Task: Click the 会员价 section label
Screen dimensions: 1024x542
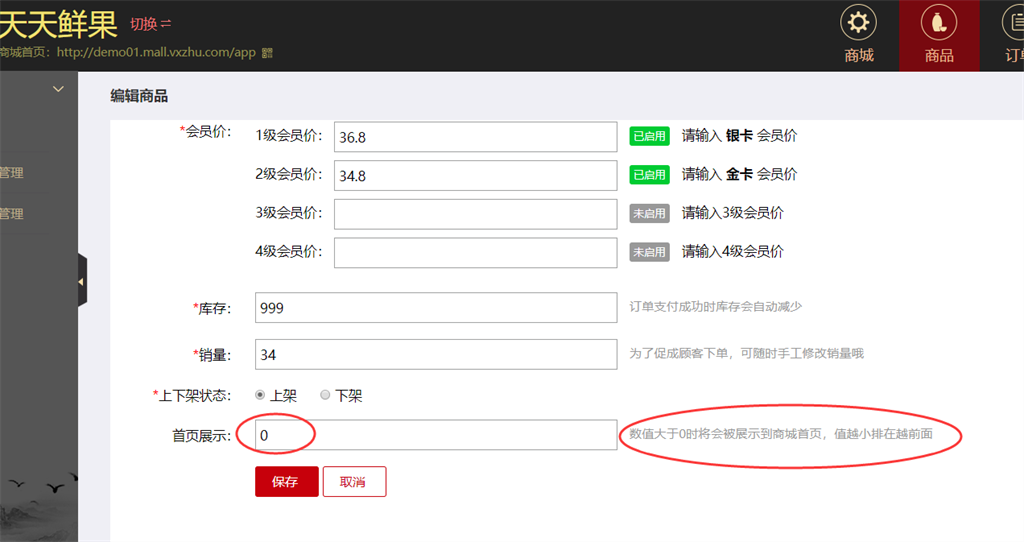Action: point(206,131)
